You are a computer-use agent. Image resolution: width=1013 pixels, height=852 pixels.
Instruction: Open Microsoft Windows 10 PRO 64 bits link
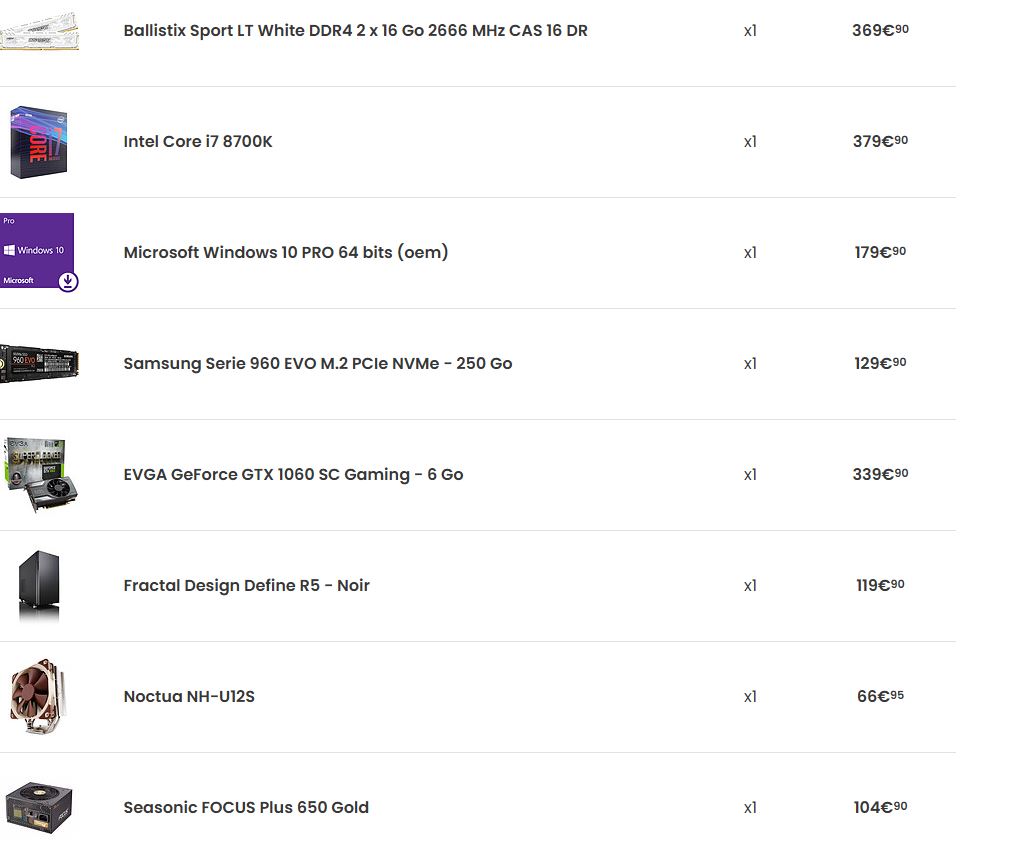point(285,253)
